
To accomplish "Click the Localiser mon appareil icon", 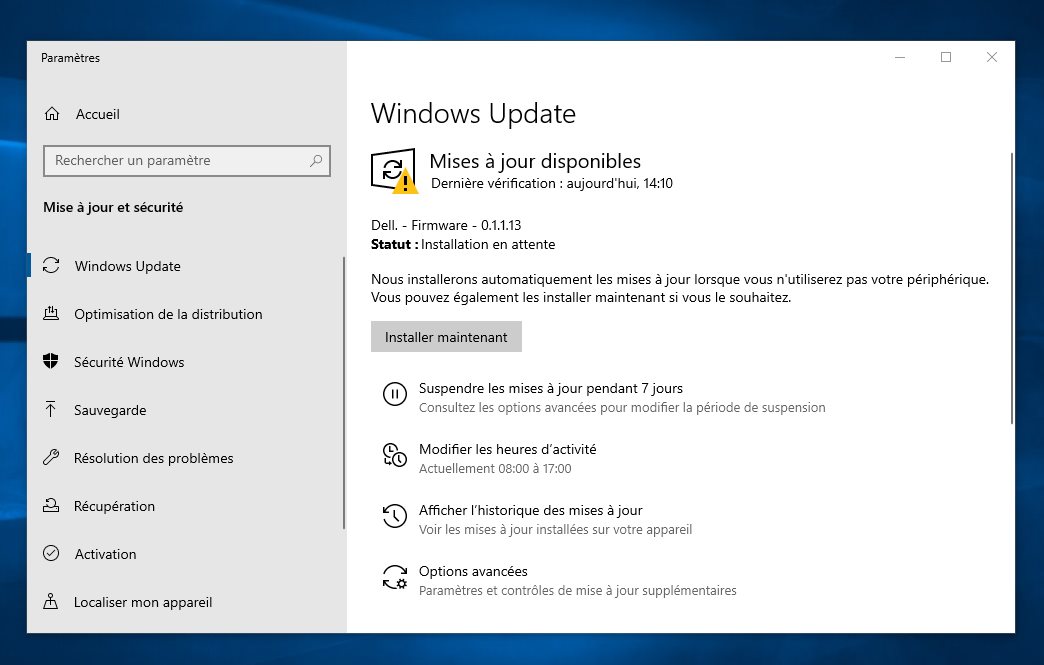I will [51, 601].
